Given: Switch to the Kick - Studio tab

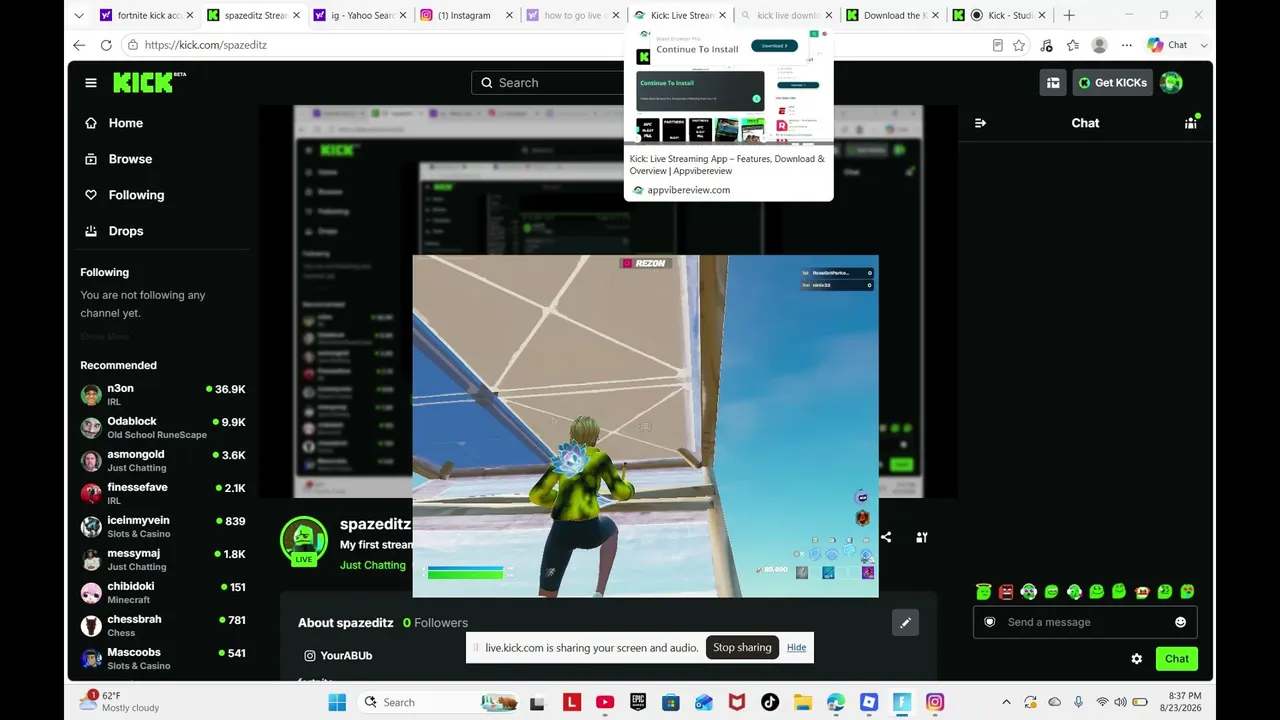Looking at the screenshot, I should click(x=998, y=15).
